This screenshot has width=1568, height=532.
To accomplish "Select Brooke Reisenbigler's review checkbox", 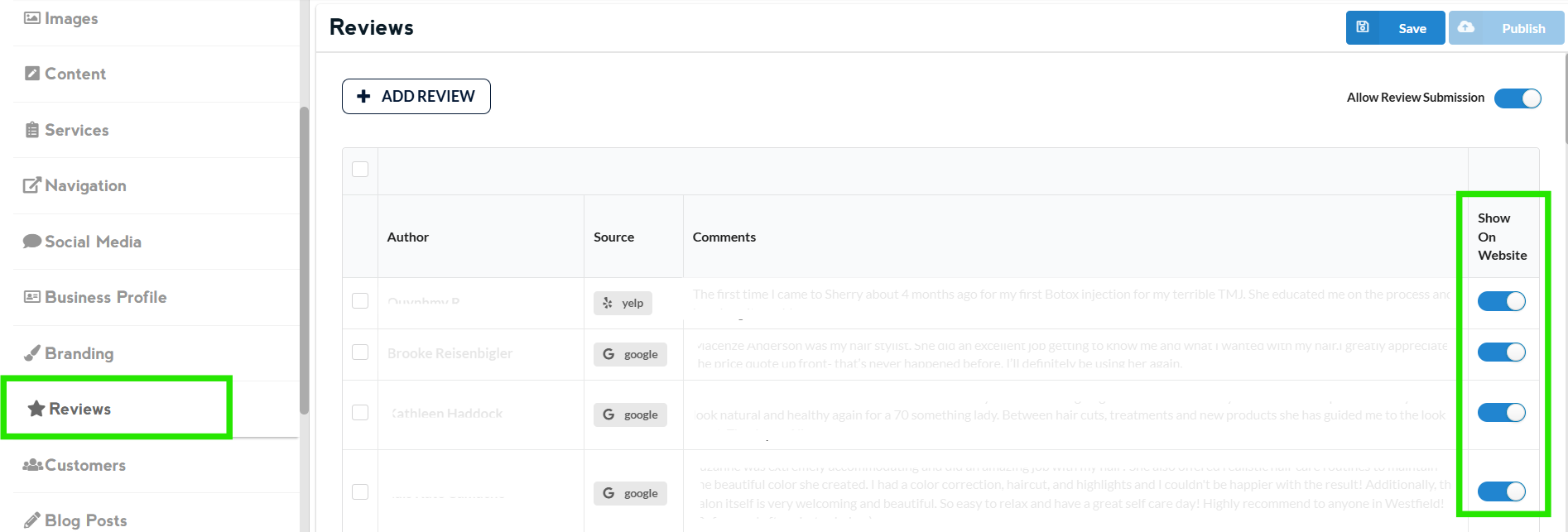I will pyautogui.click(x=360, y=352).
